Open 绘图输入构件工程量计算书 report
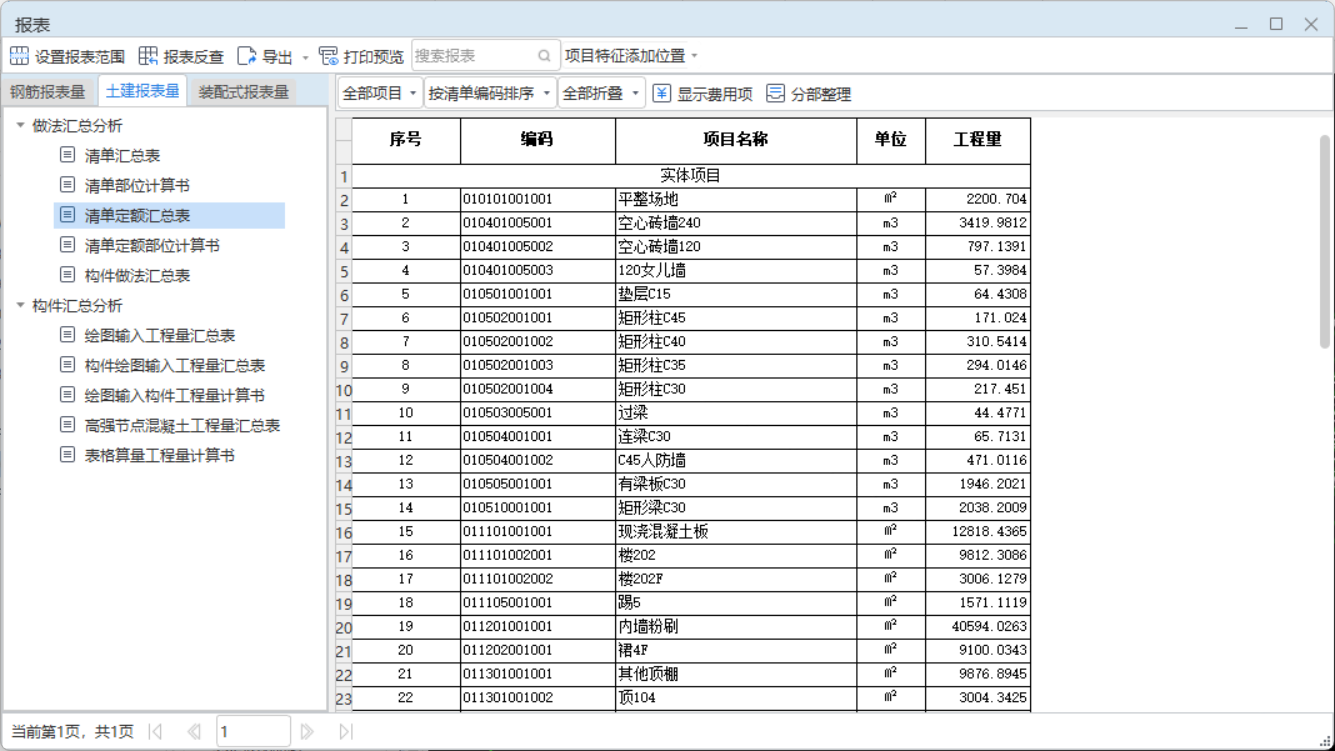The image size is (1335, 751). (x=175, y=395)
